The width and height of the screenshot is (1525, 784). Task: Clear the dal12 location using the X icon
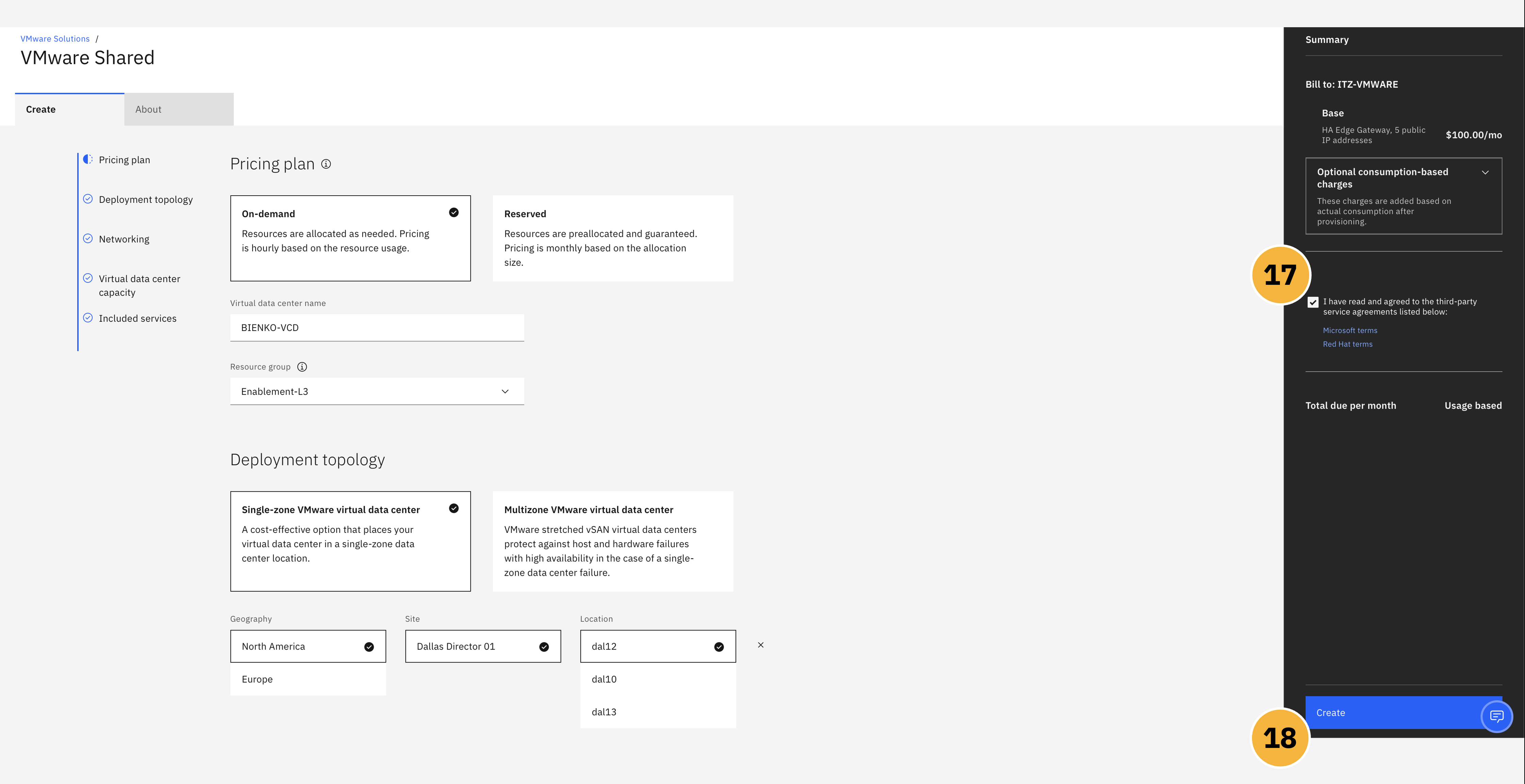760,645
